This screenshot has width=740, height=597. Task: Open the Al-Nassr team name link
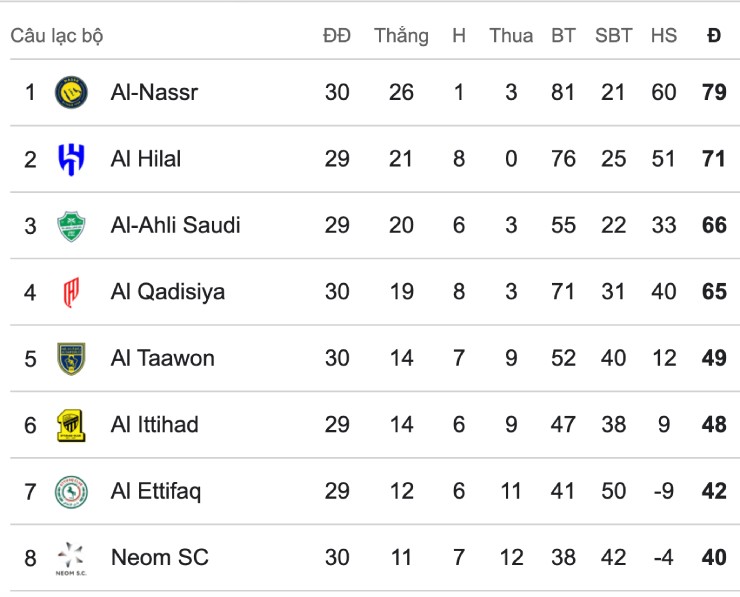tap(154, 92)
